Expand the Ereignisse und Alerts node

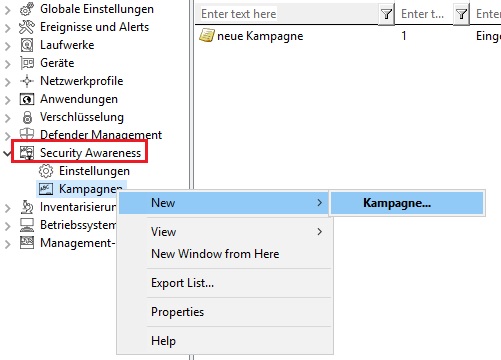(x=8, y=28)
